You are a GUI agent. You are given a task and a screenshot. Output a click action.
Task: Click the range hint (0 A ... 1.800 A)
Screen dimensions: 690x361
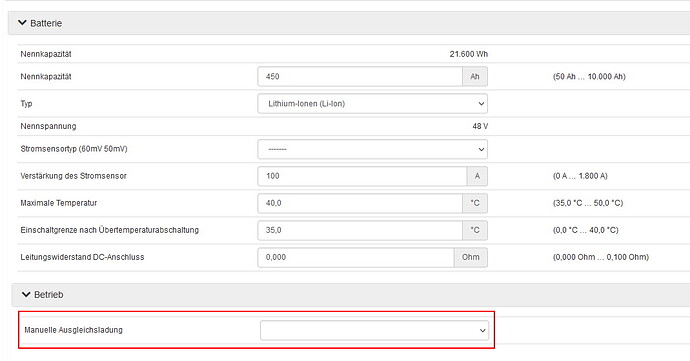point(580,176)
